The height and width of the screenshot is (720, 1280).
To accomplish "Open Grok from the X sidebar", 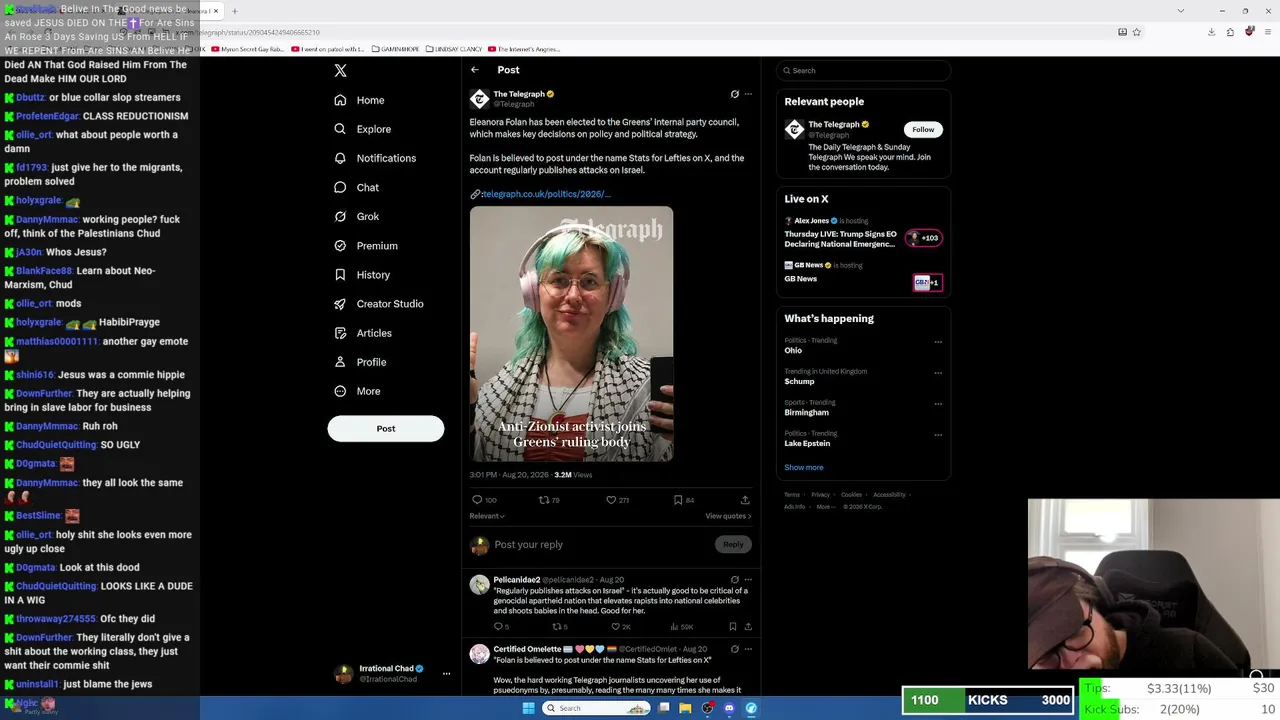I will [x=356, y=216].
